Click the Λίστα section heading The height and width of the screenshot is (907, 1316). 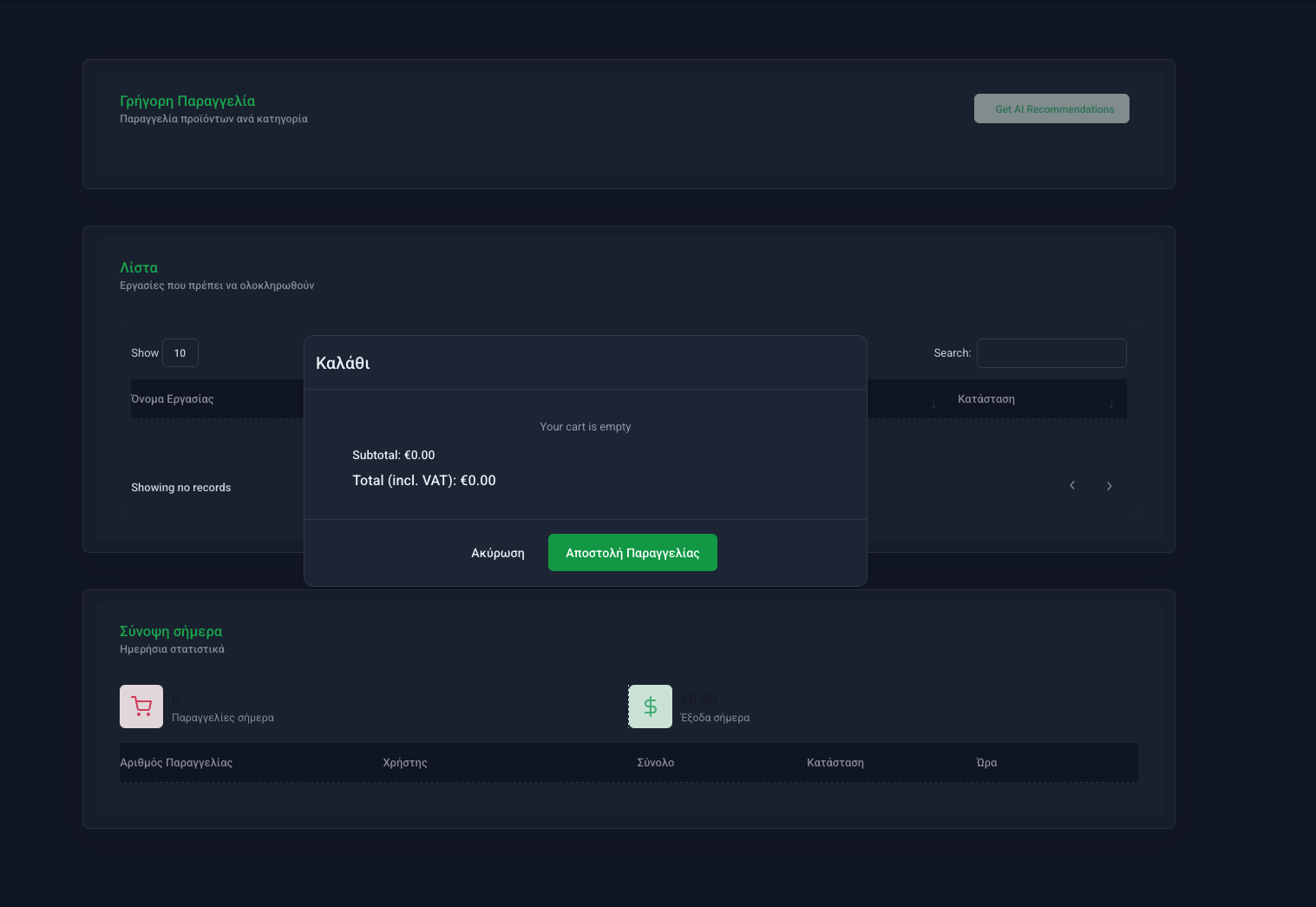click(139, 267)
